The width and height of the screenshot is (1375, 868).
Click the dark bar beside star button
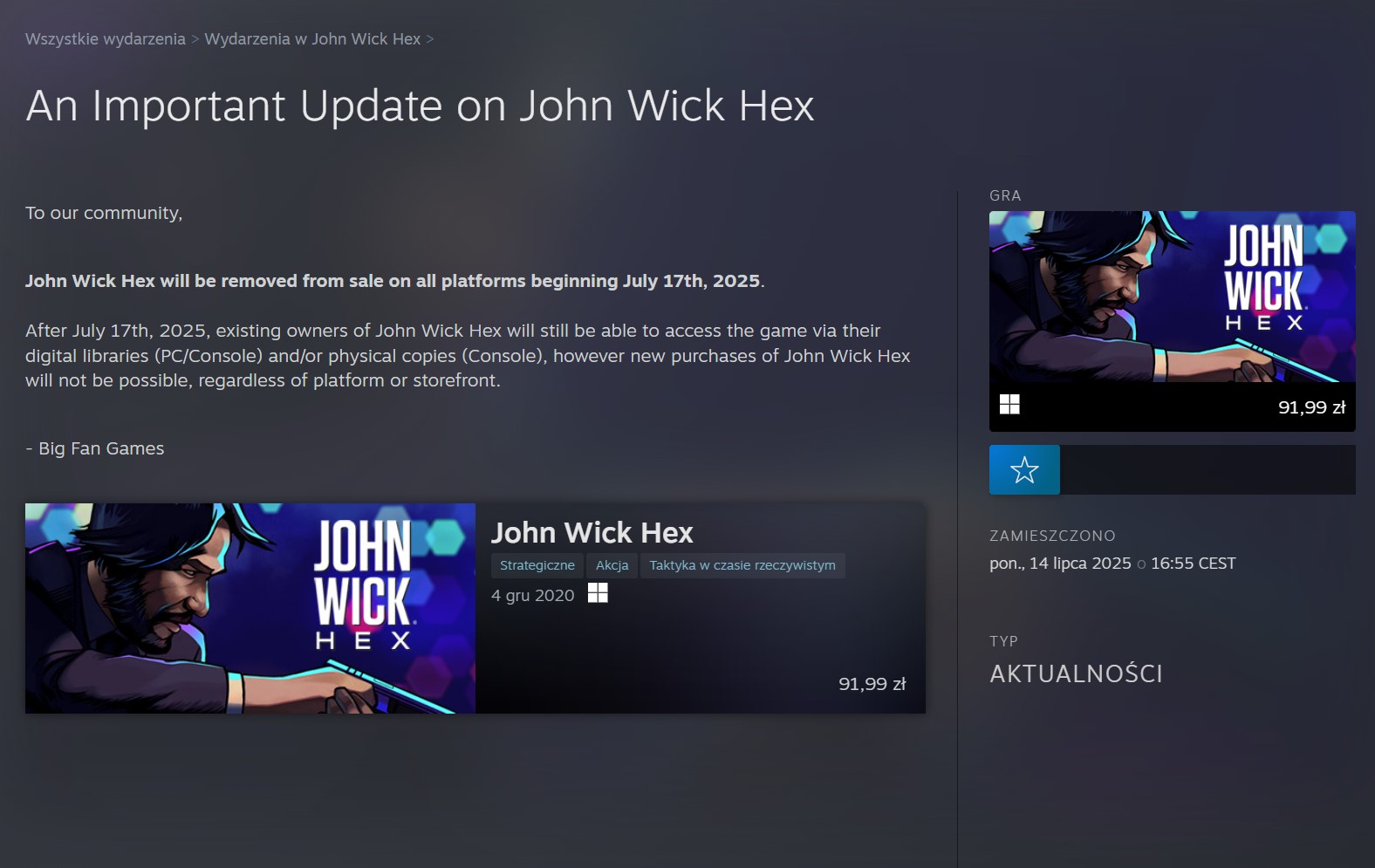[1207, 470]
